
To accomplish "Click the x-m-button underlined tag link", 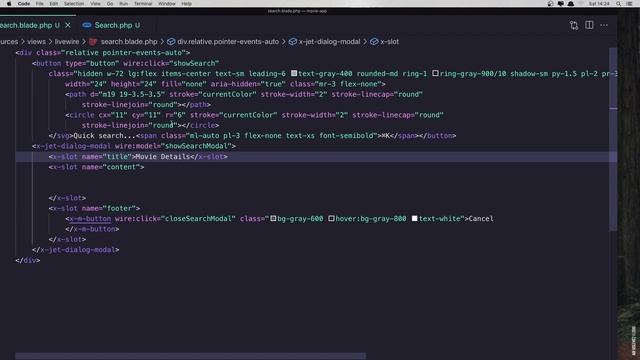I will pyautogui.click(x=90, y=219).
